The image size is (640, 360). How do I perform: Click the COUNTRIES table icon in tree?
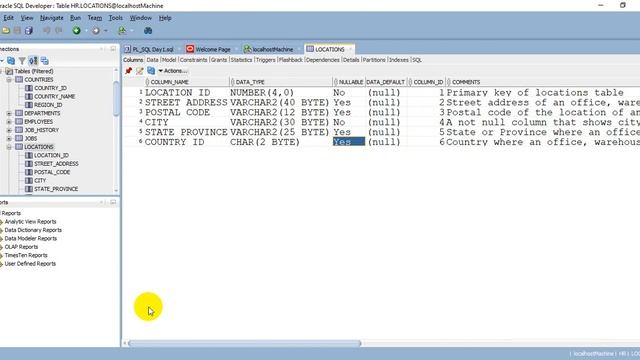tap(19, 80)
